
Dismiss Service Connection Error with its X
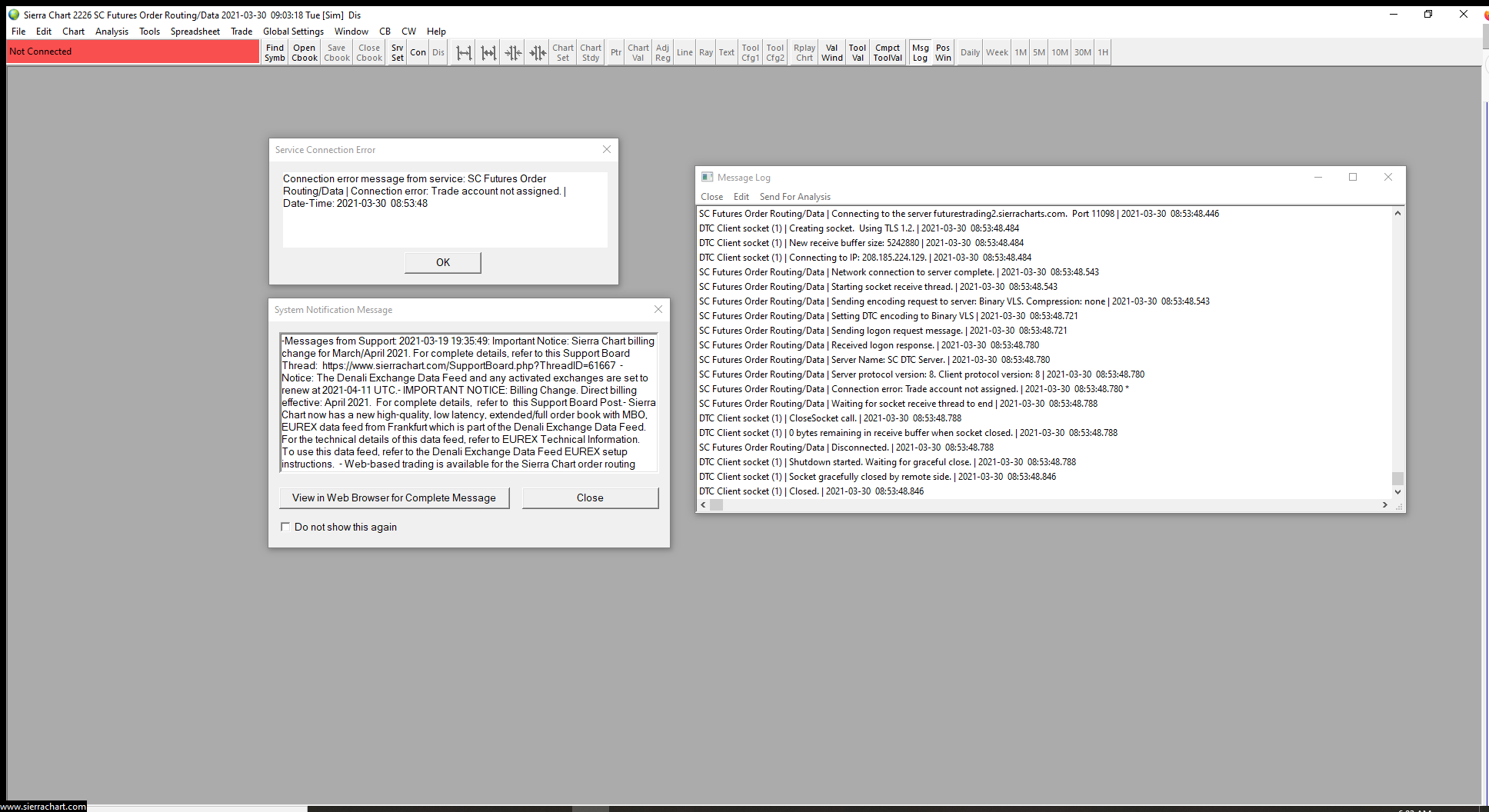coord(607,149)
